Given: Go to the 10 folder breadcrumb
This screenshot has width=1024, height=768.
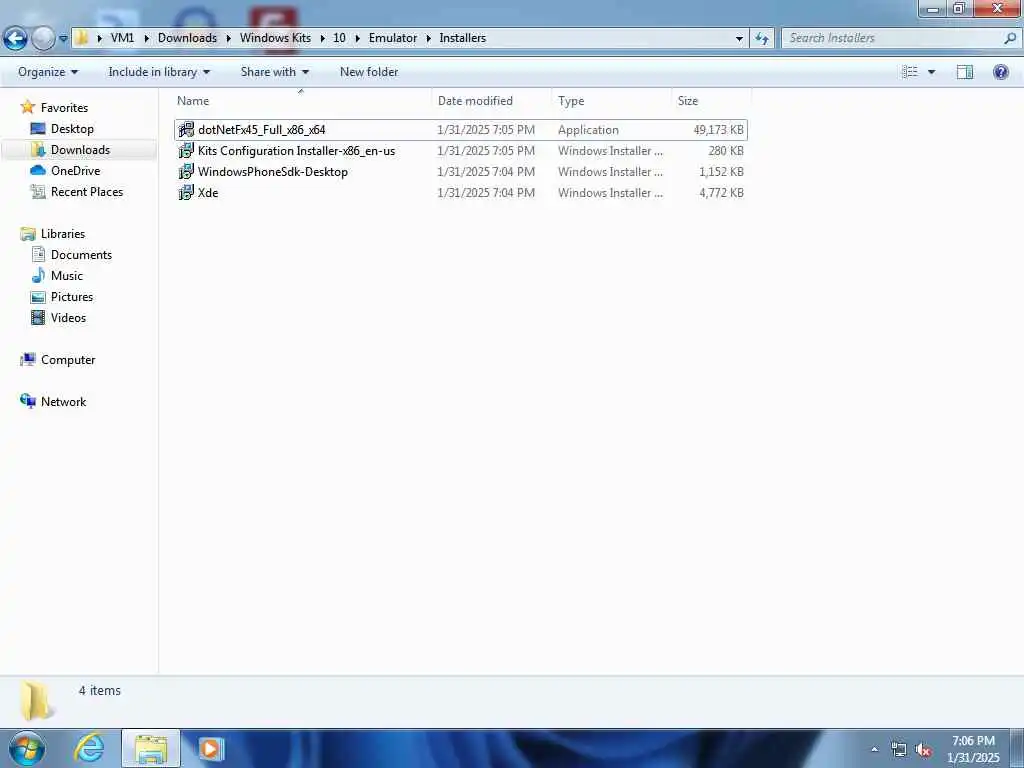Looking at the screenshot, I should 339,38.
